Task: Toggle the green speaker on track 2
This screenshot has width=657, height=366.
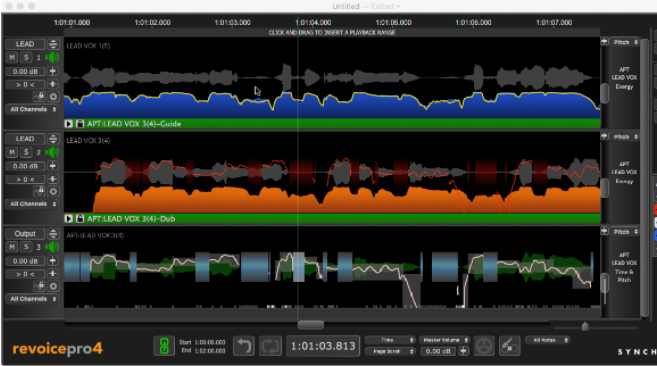Action: click(52, 152)
